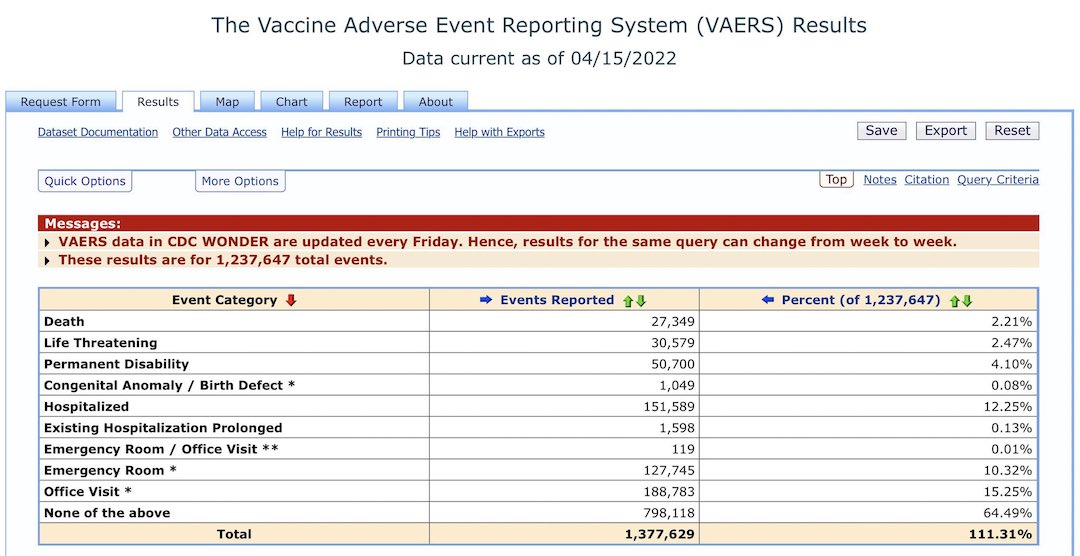Sort Events Reported descending with down arrow

641,300
